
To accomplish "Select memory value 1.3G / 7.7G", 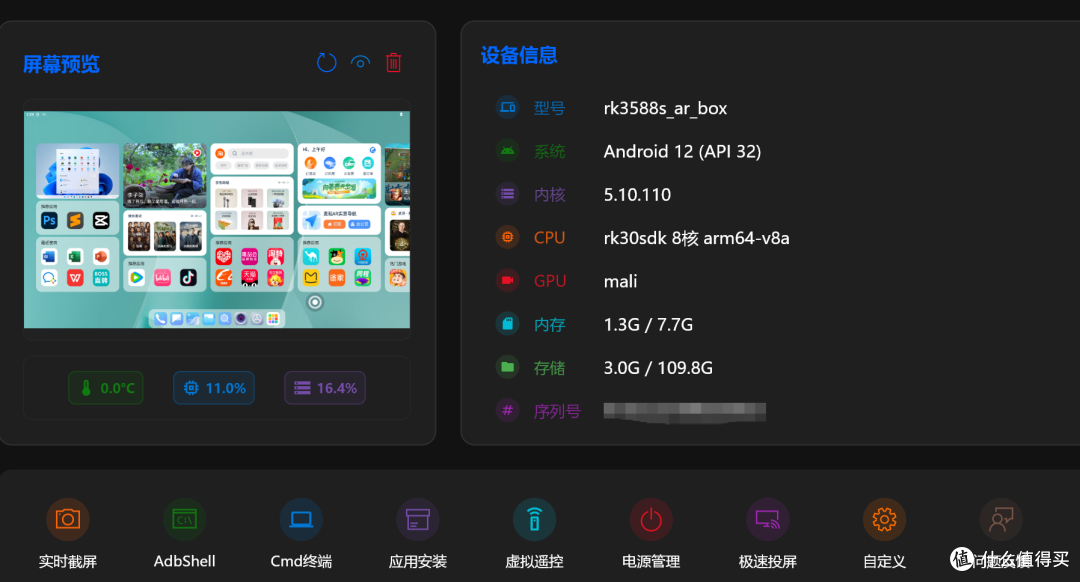I will (x=648, y=324).
